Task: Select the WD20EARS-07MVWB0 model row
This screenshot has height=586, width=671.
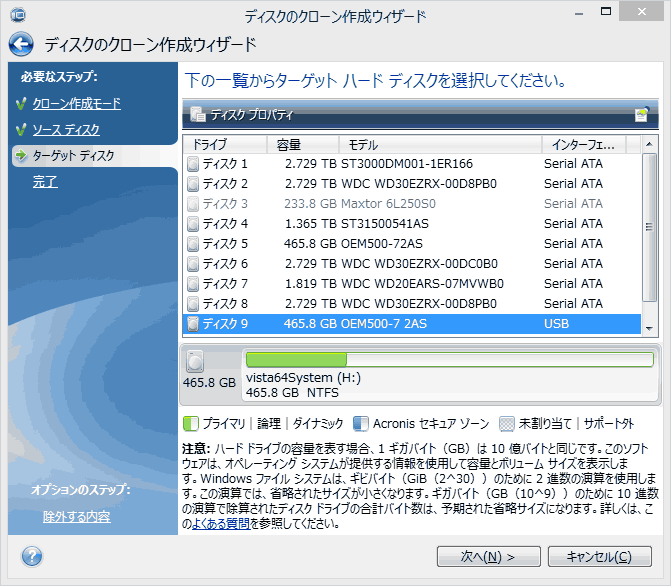Action: click(413, 284)
